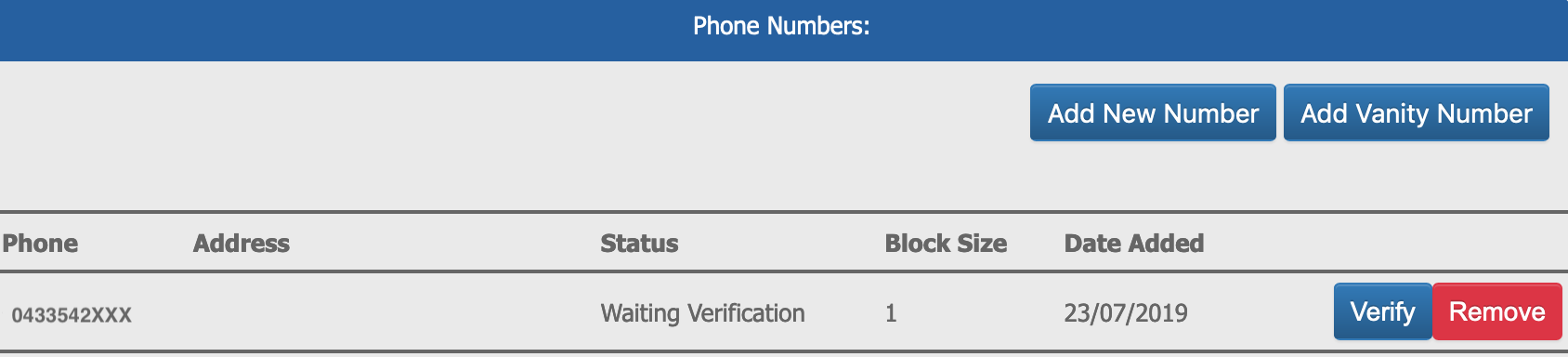Open the Add Vanity Number dialog
Viewport: 1568px width, 357px height.
click(1417, 112)
